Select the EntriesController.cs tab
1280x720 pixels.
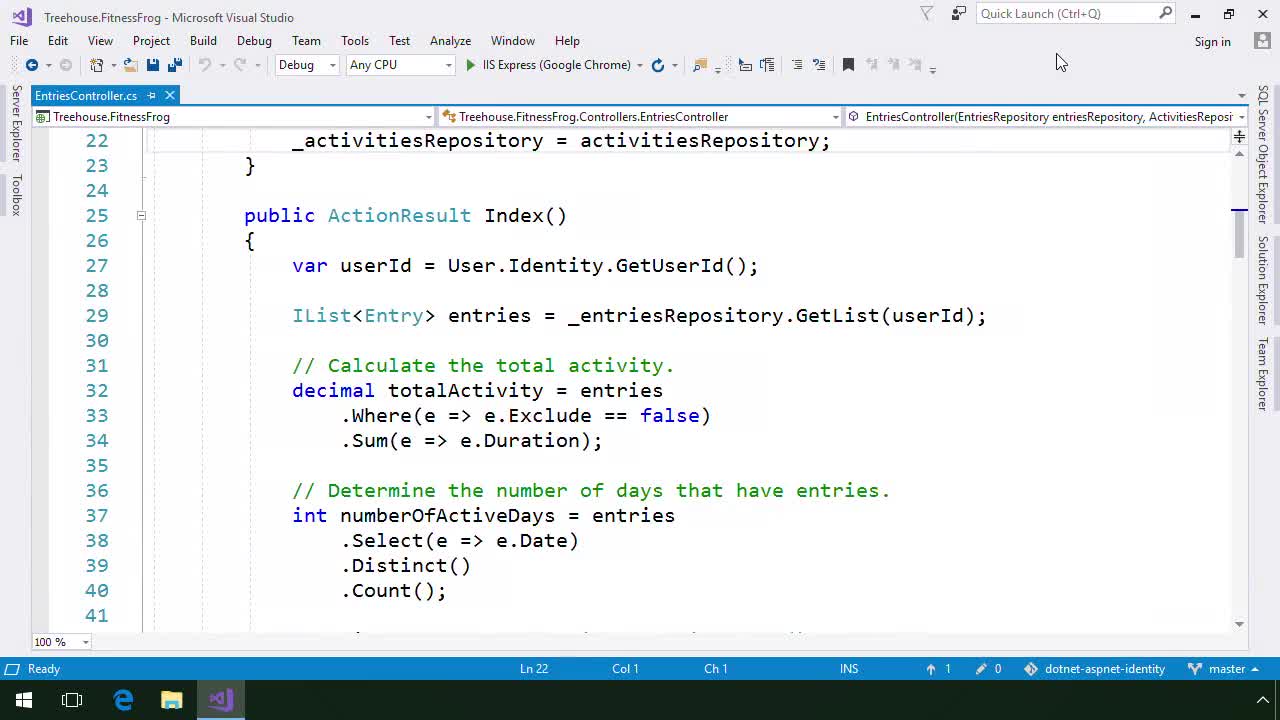click(85, 95)
